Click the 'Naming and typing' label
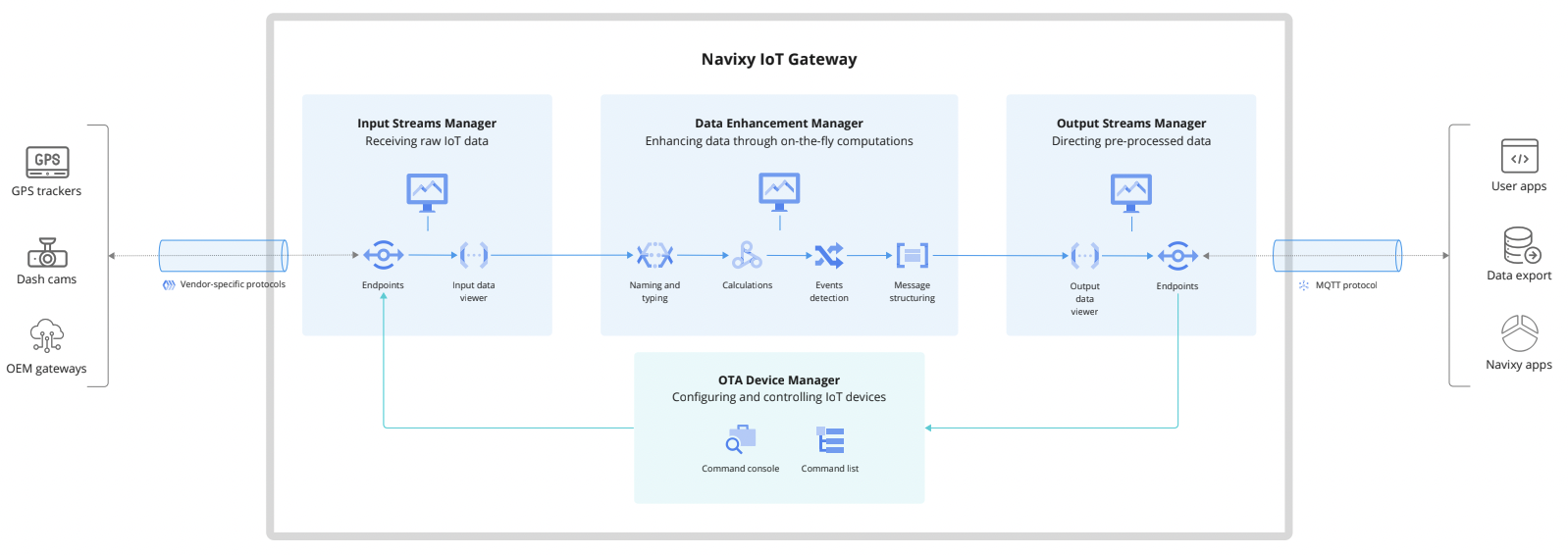The height and width of the screenshot is (555, 1568). coord(654,291)
